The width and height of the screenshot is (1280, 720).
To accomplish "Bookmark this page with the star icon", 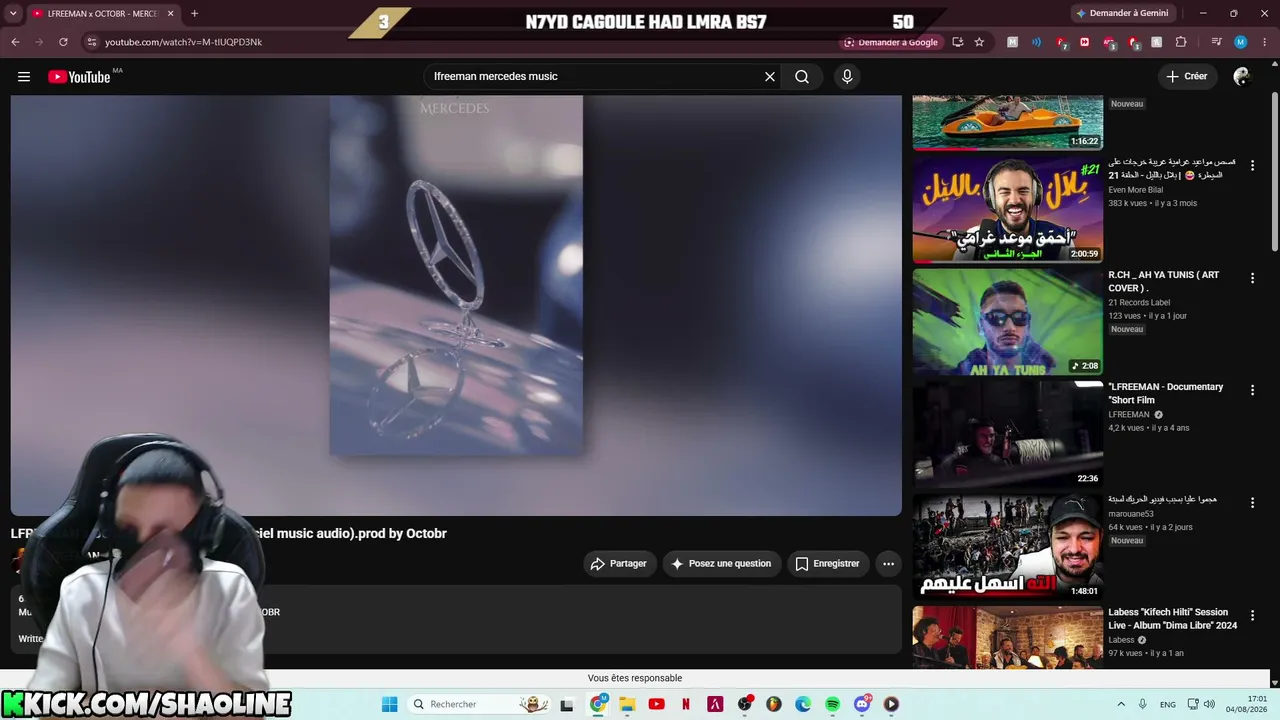I will [x=979, y=42].
